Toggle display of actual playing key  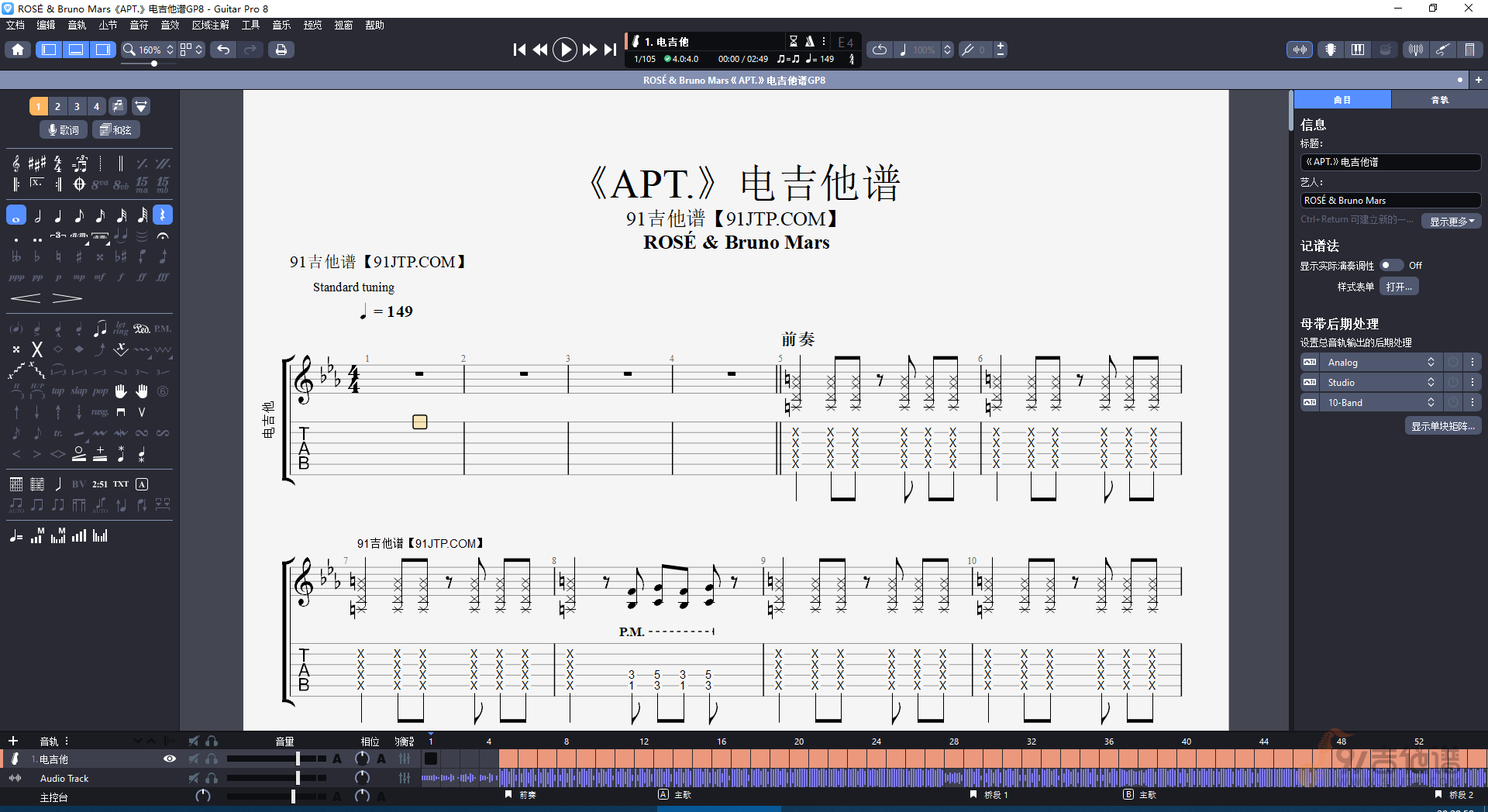(x=1391, y=265)
